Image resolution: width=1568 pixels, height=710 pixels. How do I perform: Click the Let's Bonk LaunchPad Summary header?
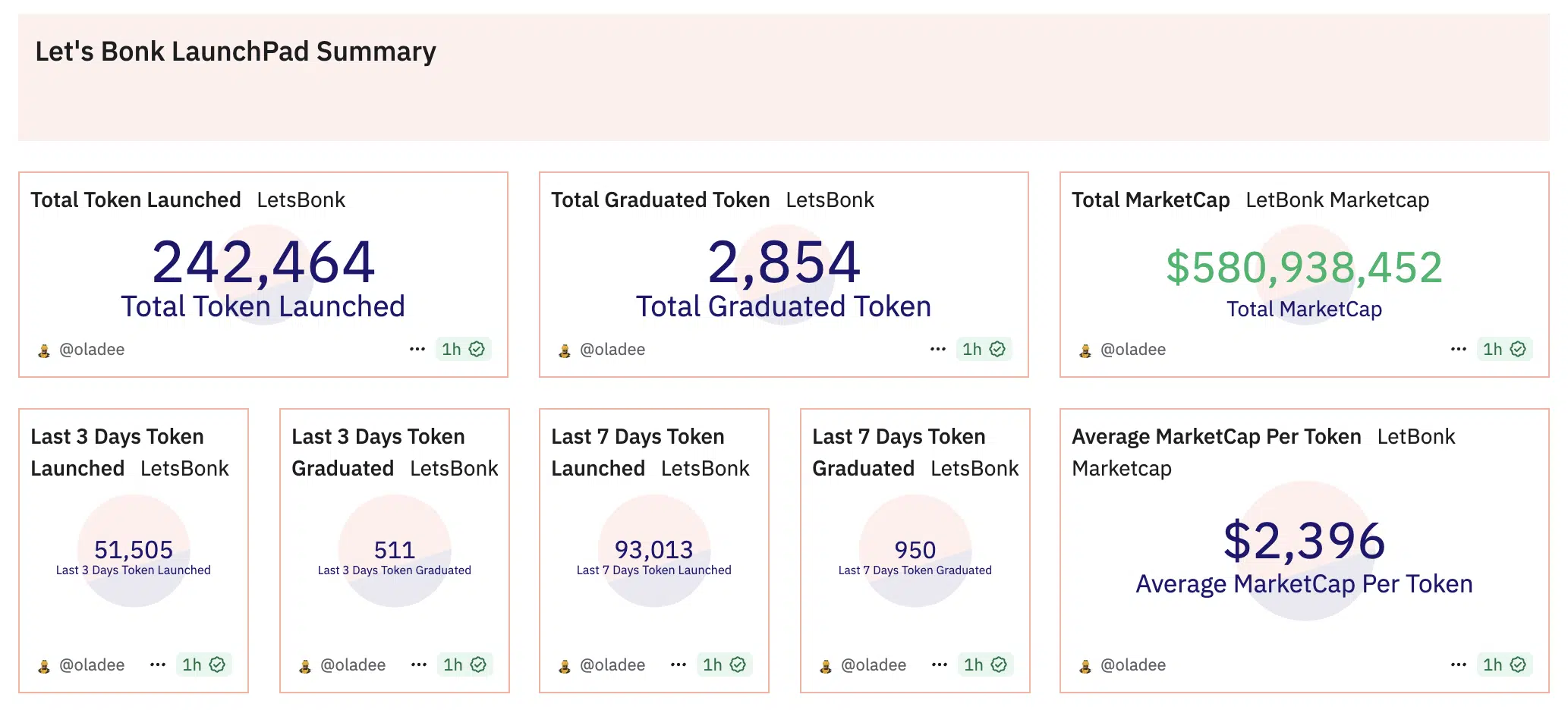(x=236, y=51)
